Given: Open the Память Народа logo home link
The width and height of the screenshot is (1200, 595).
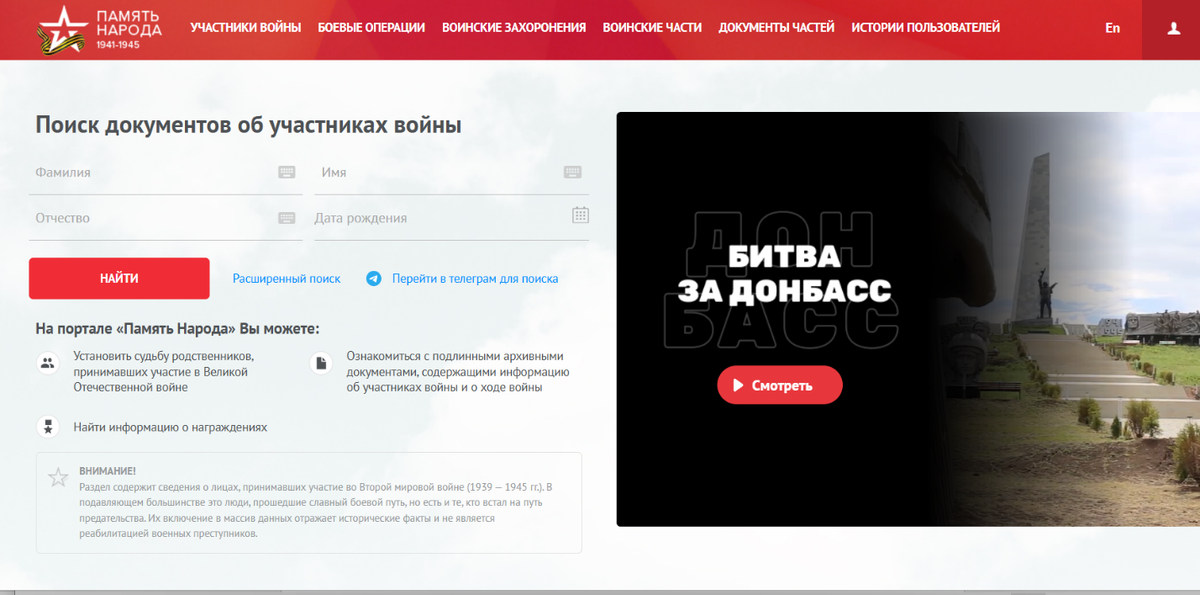Looking at the screenshot, I should (98, 29).
